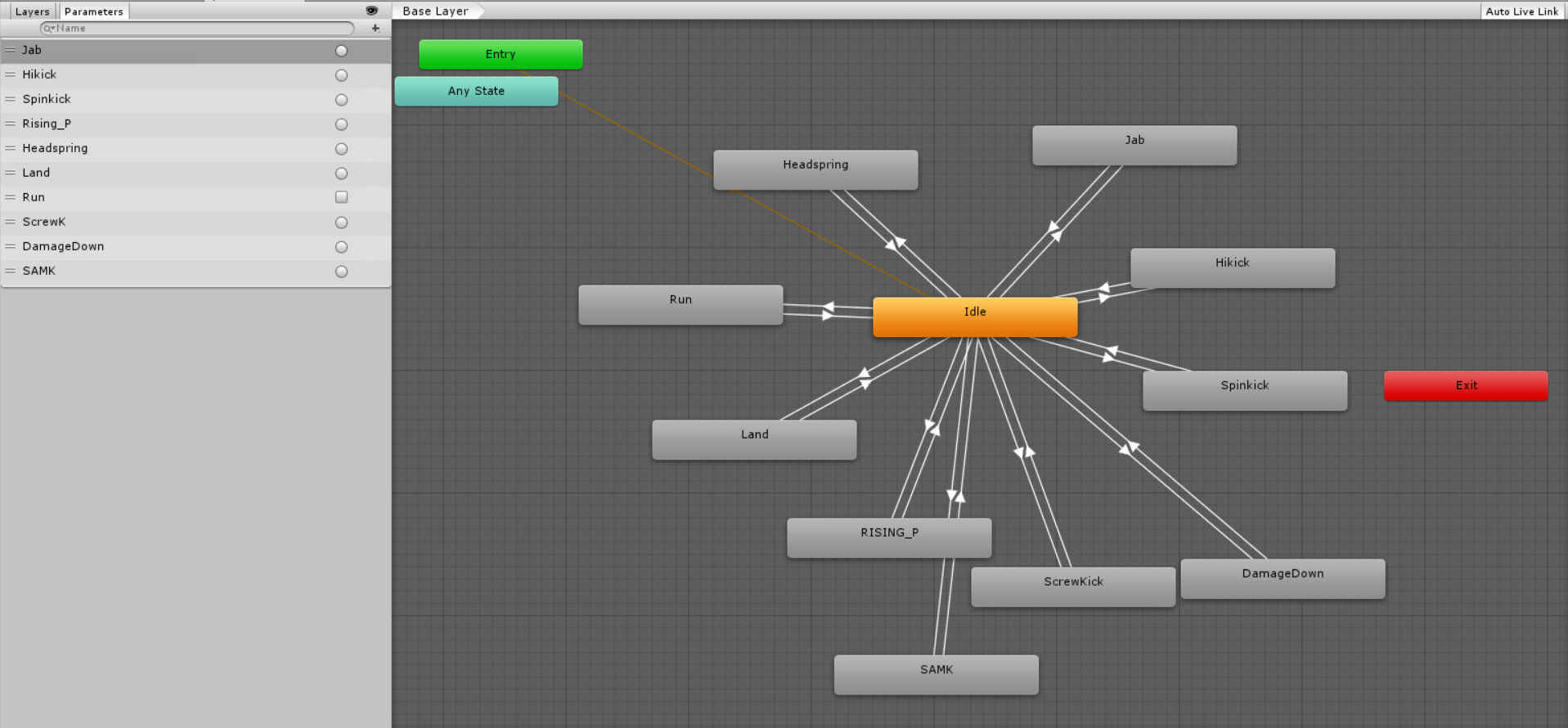This screenshot has height=728, width=1568.
Task: Grab the Headspring row drag handle
Action: [11, 148]
